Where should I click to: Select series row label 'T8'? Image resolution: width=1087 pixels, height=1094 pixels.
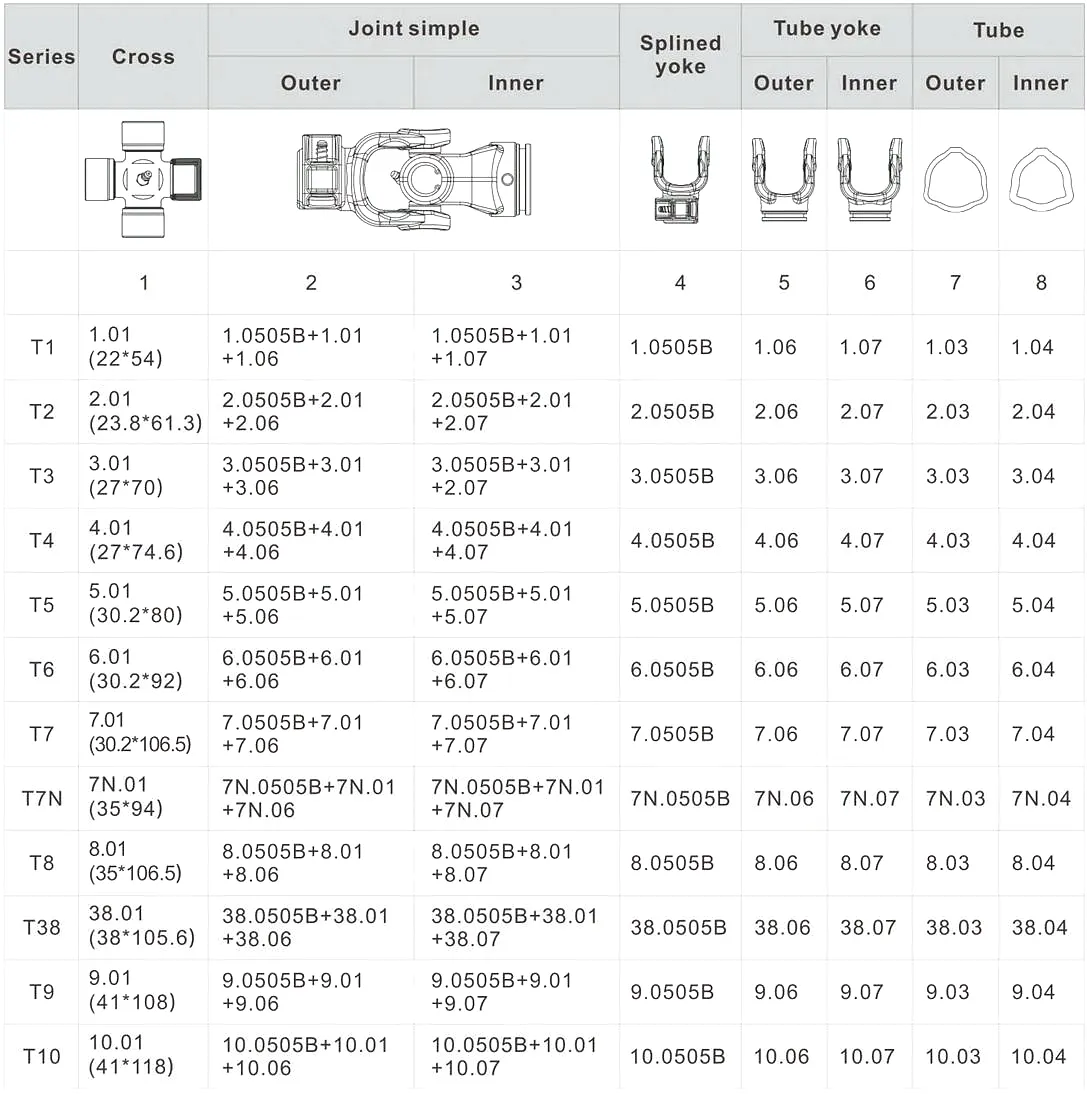click(42, 863)
